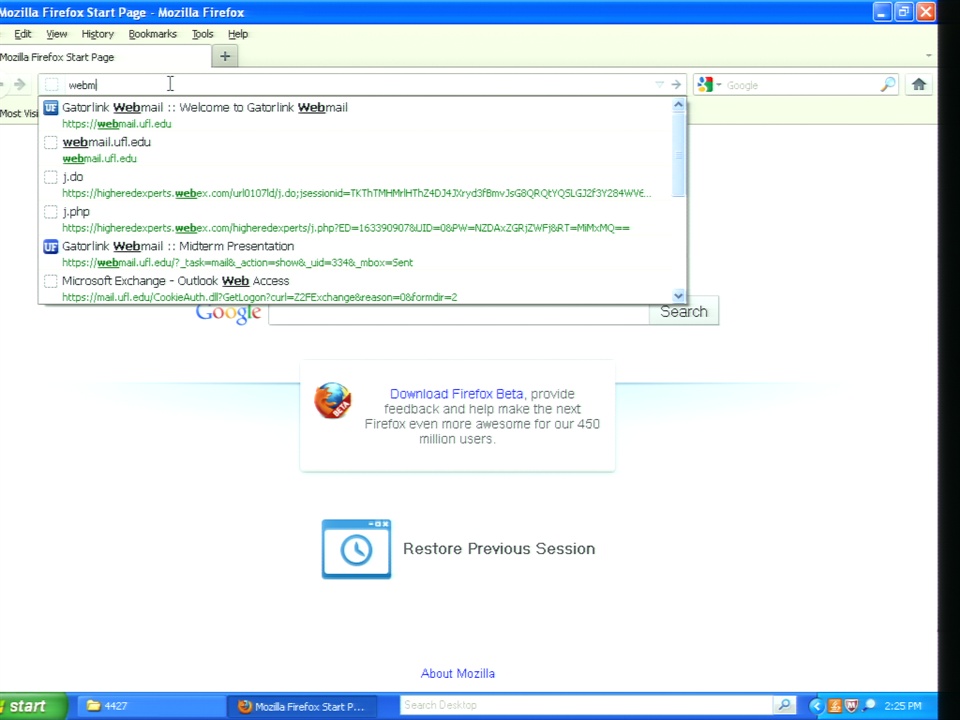The height and width of the screenshot is (720, 960).
Task: Open the 4427 folder taskbar item
Action: pyautogui.click(x=150, y=706)
